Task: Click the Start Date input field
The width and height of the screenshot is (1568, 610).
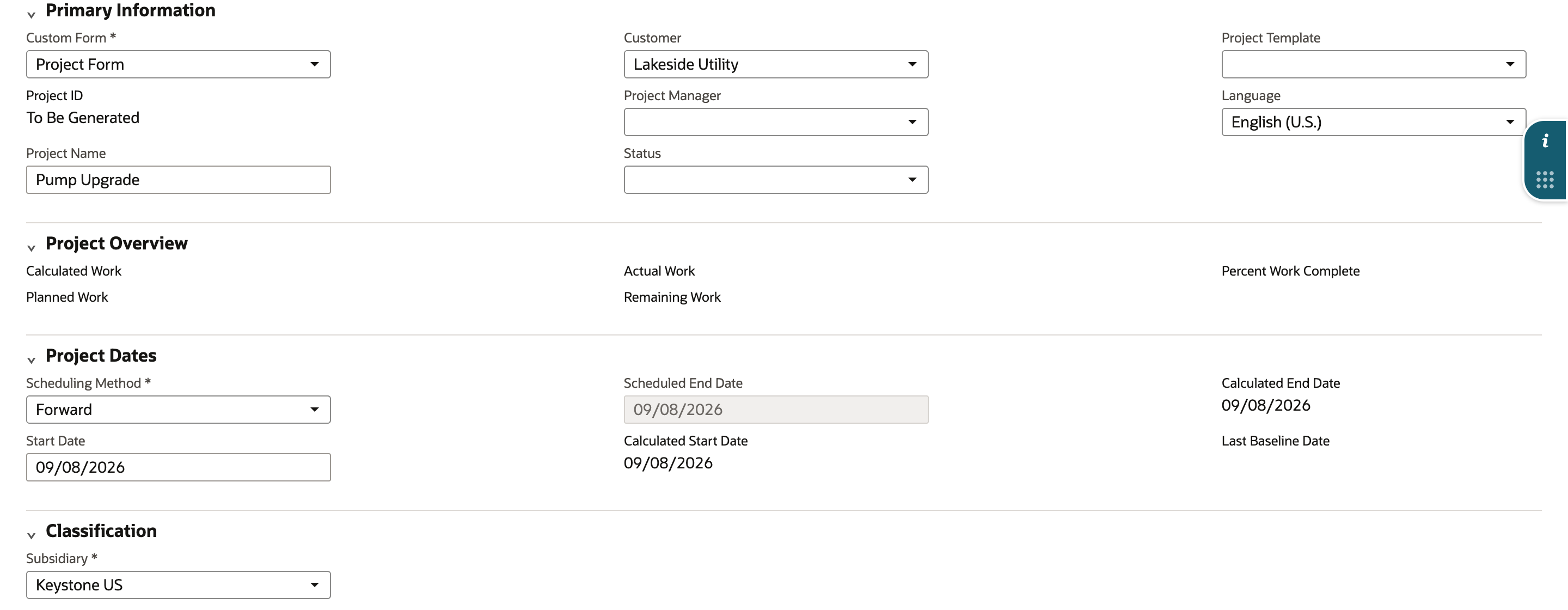Action: [179, 467]
